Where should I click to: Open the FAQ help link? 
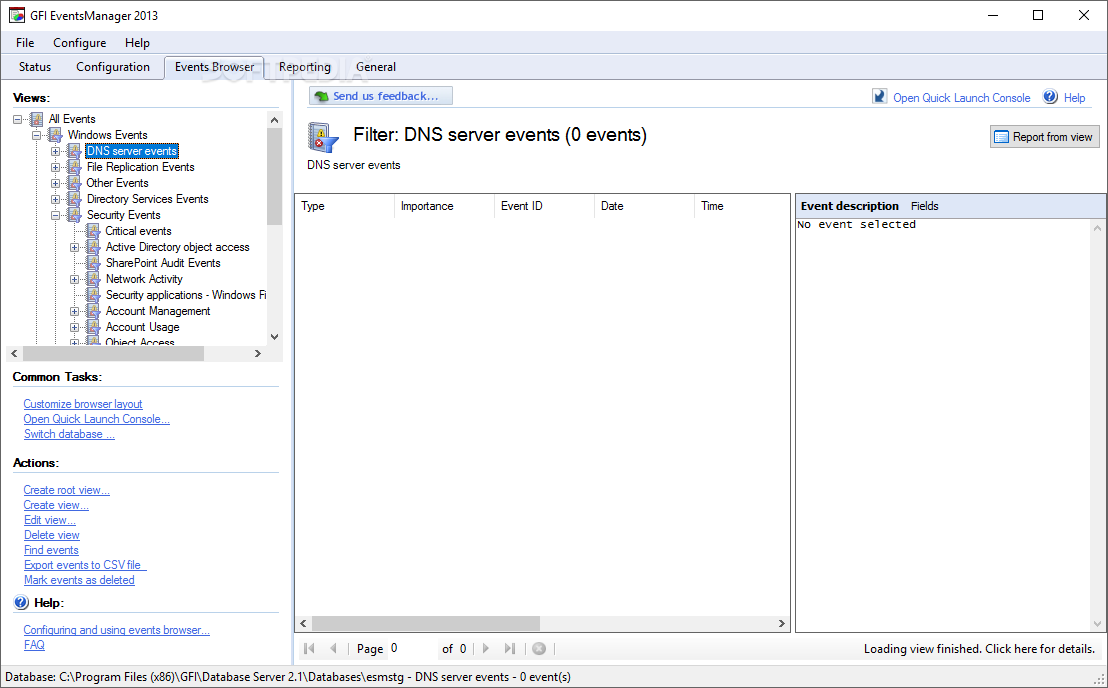coord(34,645)
